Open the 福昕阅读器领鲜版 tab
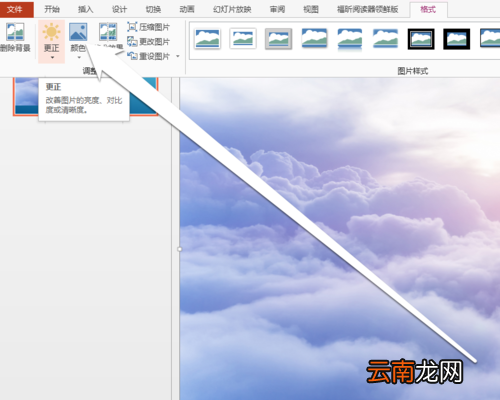 (368, 9)
